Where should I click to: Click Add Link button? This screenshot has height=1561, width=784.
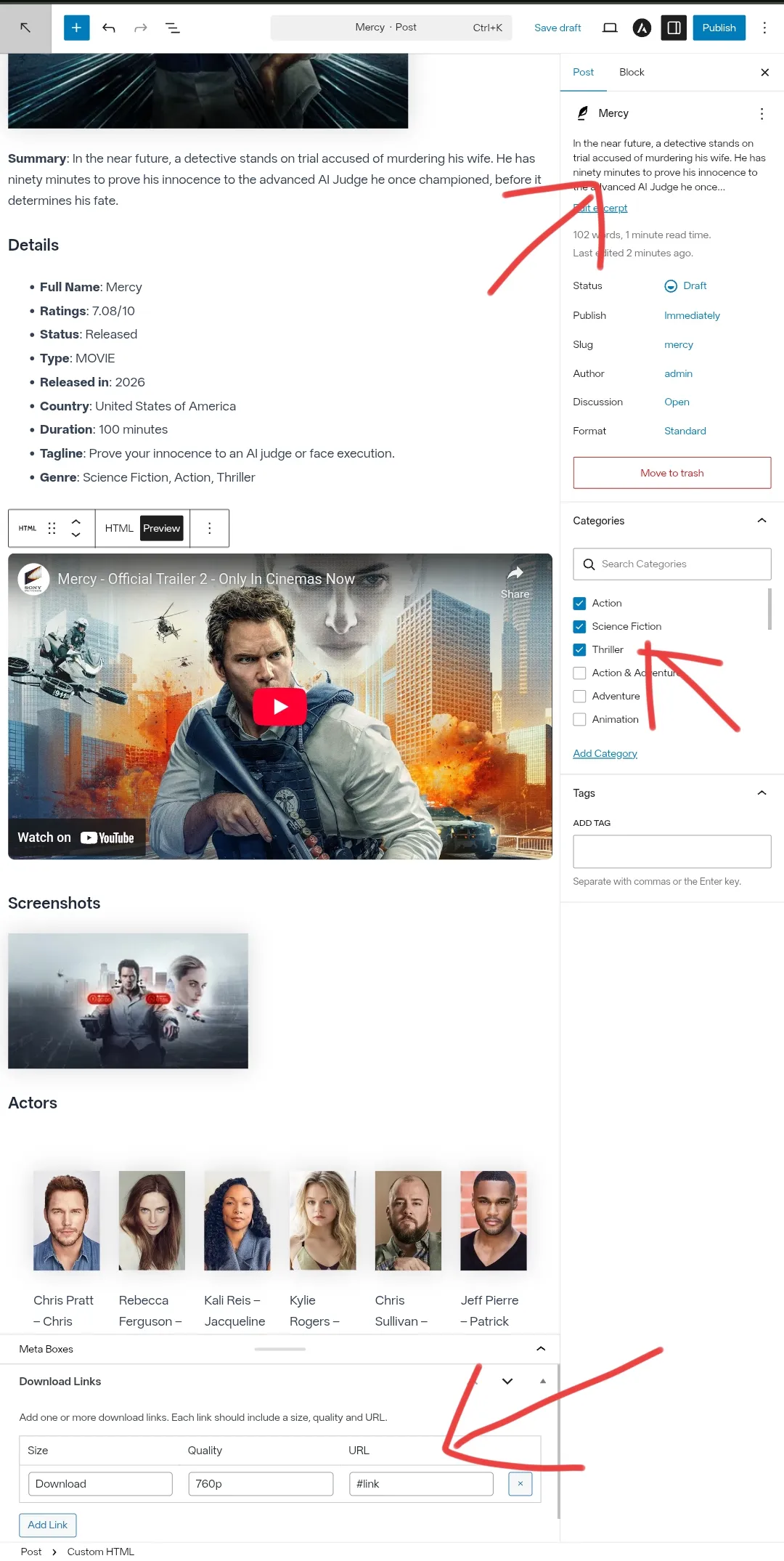48,1525
